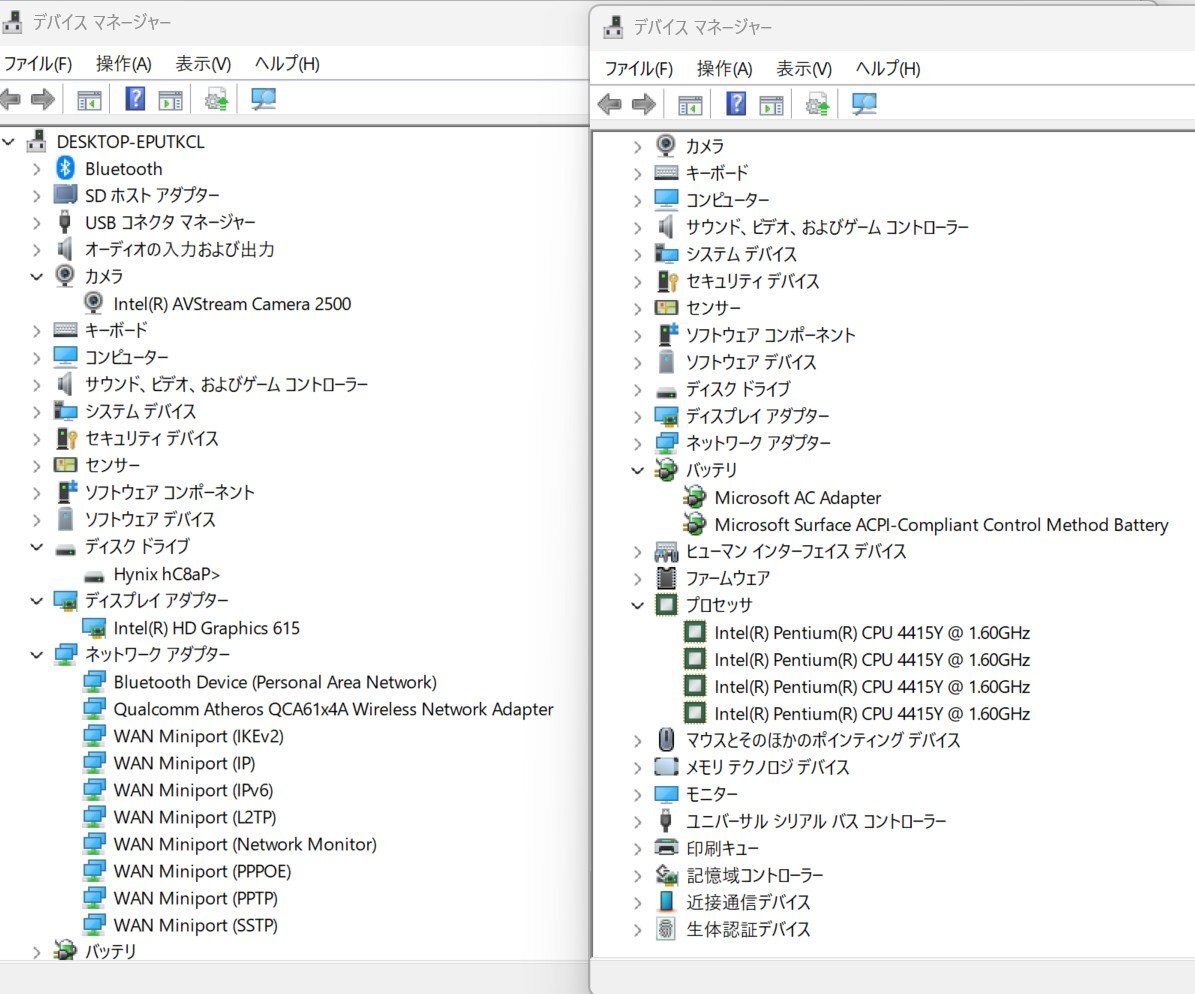Click the 印刷キュー printer icon
1195x994 pixels.
coord(666,848)
